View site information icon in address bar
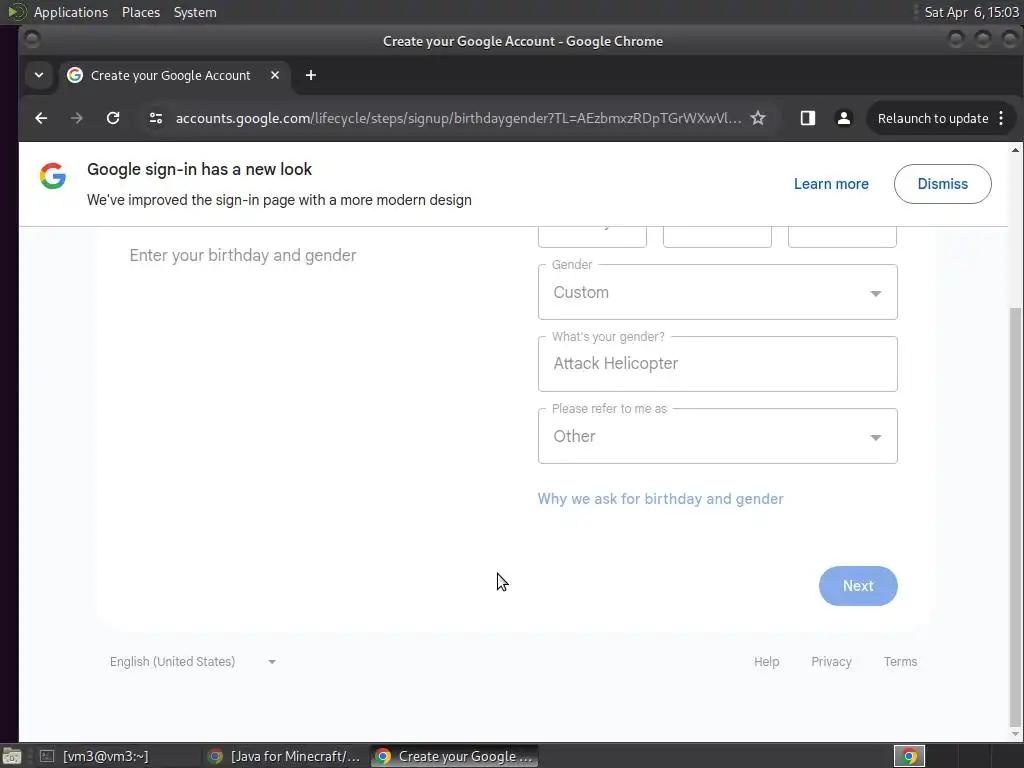 155,118
